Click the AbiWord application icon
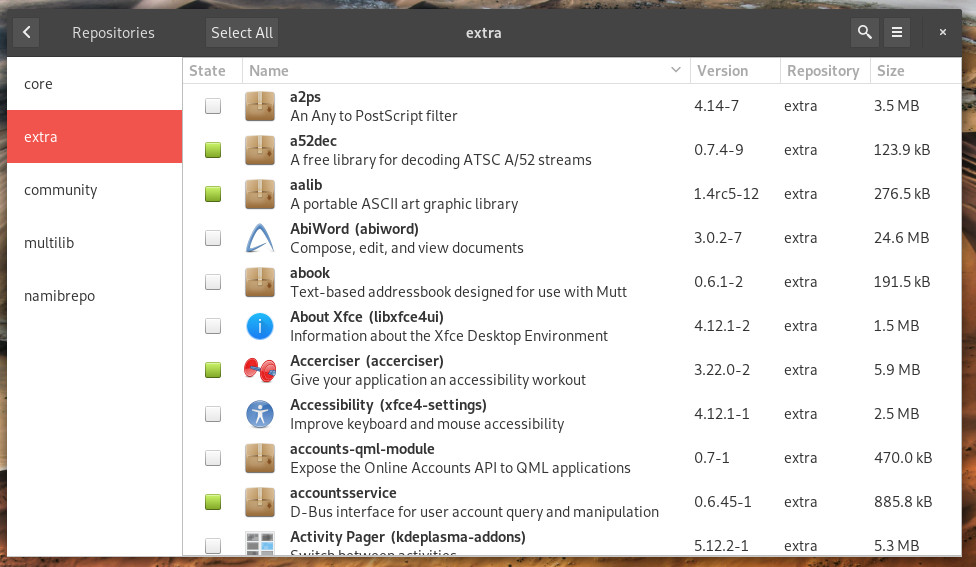The image size is (976, 567). (260, 238)
